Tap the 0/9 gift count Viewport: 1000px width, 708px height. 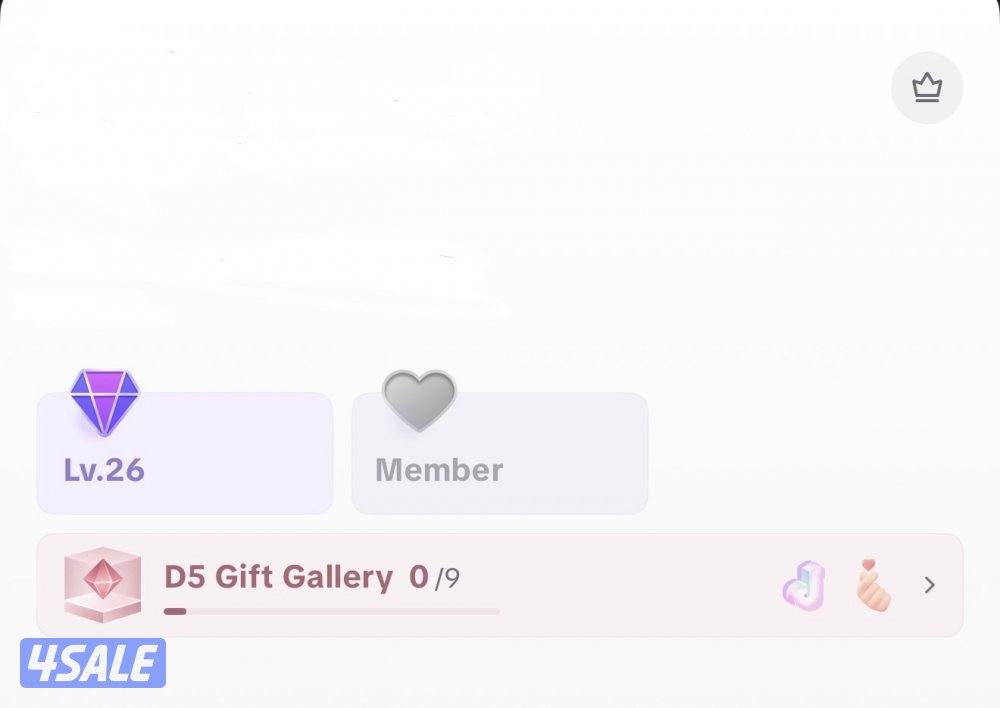point(434,577)
